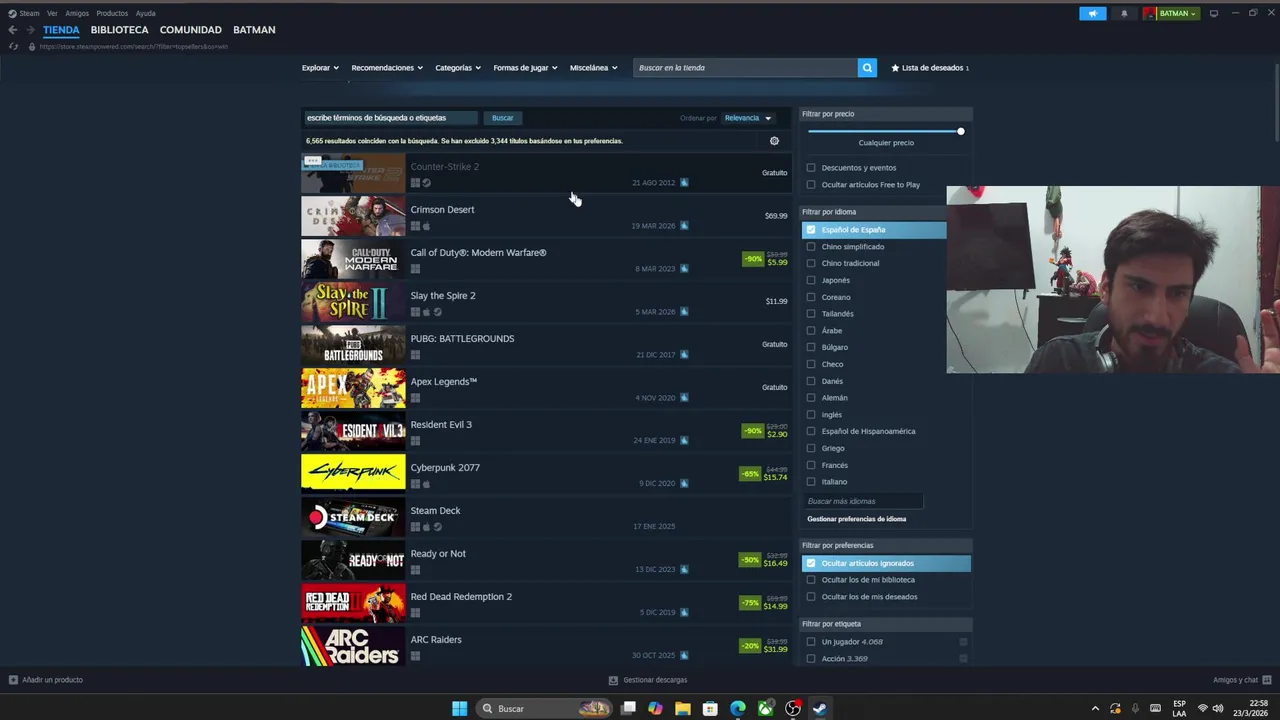Viewport: 1280px width, 720px height.
Task: Open the BATMAN account dropdown
Action: (1171, 13)
